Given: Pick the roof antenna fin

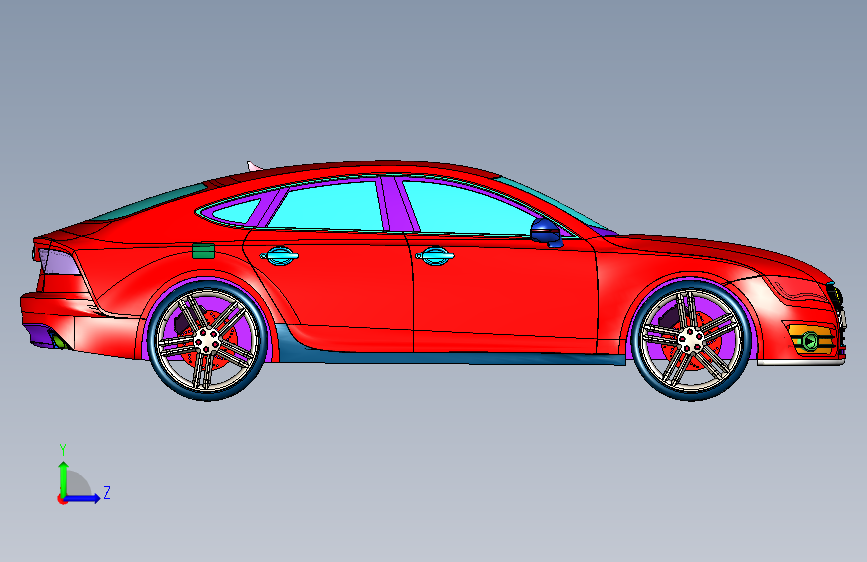Looking at the screenshot, I should (254, 165).
